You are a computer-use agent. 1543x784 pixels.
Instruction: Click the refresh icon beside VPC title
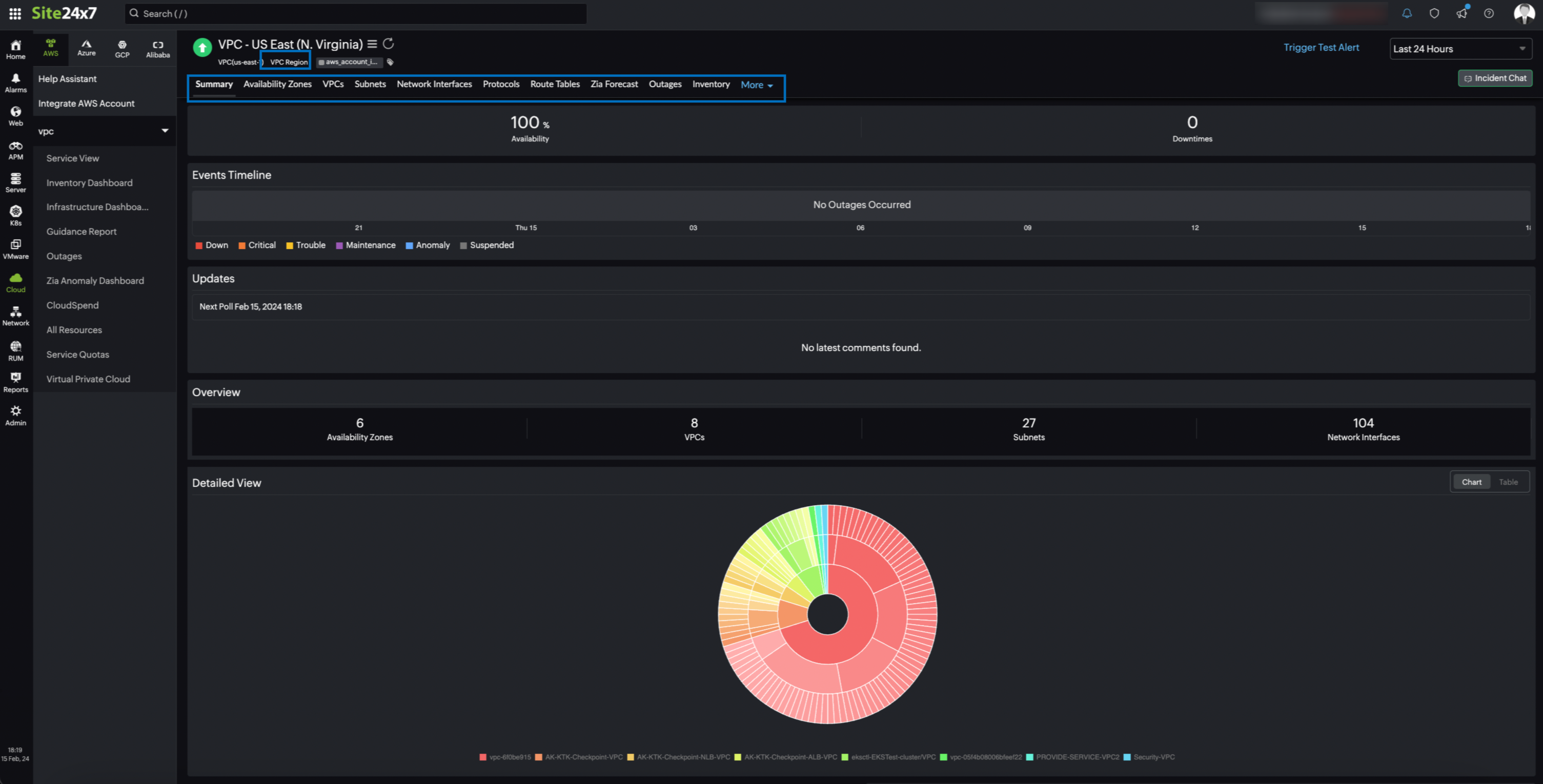click(388, 44)
